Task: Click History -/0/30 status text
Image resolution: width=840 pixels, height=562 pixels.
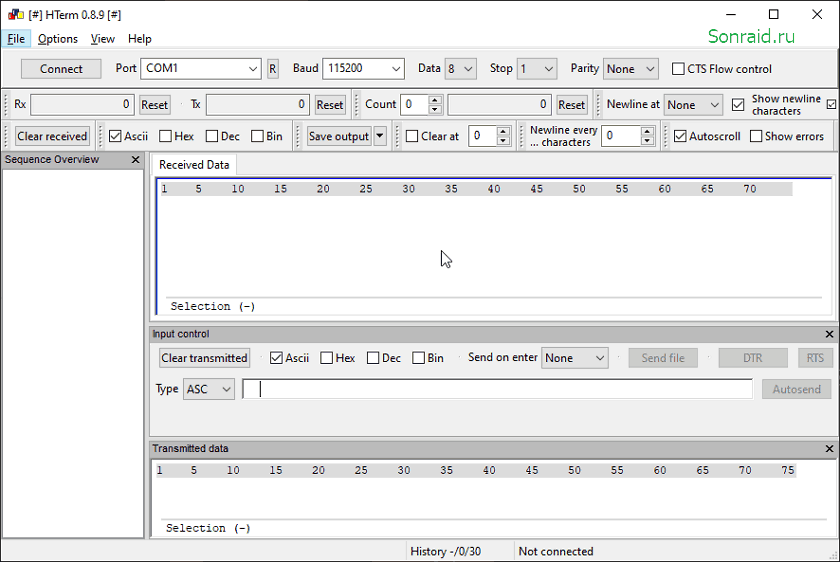Action: tap(446, 551)
